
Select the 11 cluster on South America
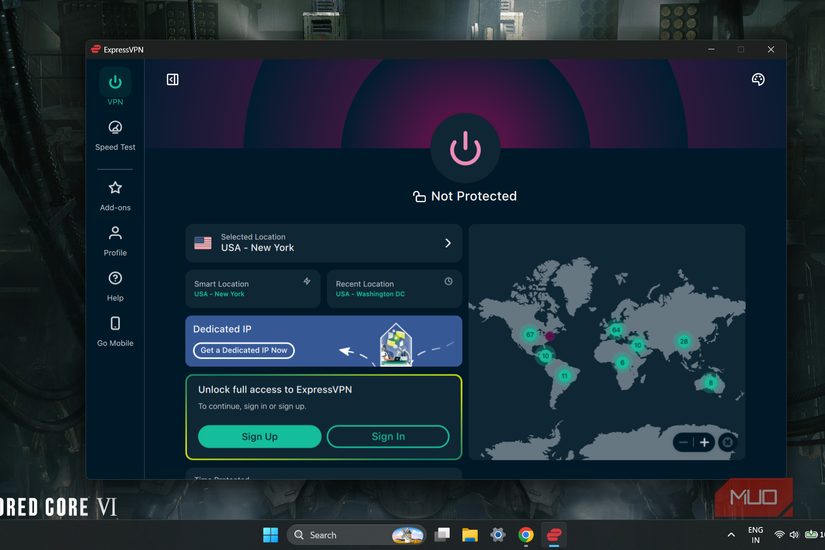pos(564,376)
